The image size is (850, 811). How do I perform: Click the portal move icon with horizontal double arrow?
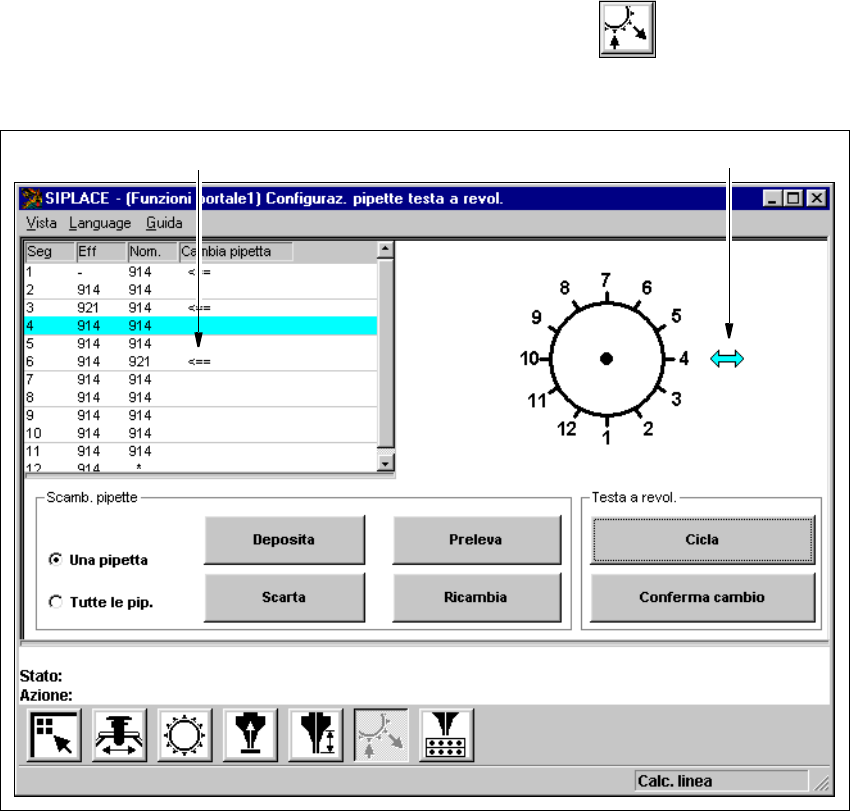click(119, 733)
